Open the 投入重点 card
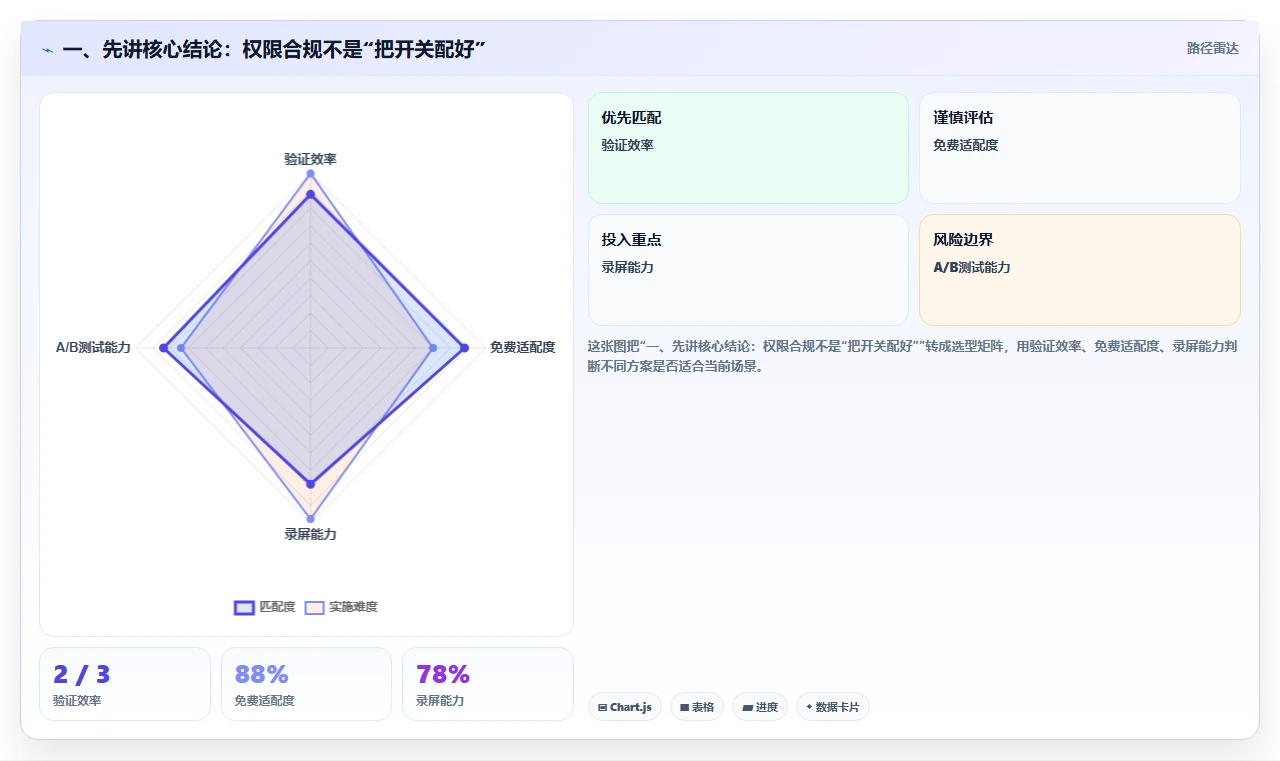The image size is (1280, 761). pyautogui.click(x=748, y=270)
